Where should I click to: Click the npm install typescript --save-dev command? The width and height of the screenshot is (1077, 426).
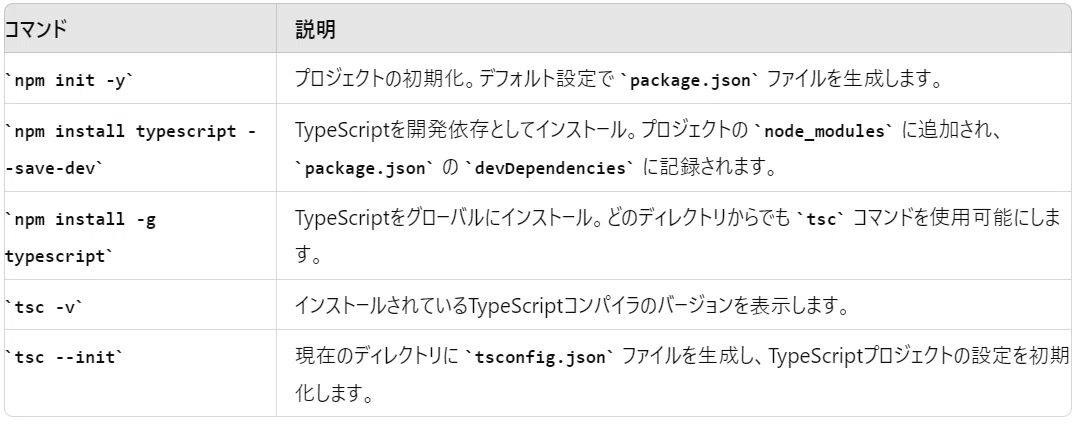click(x=131, y=150)
